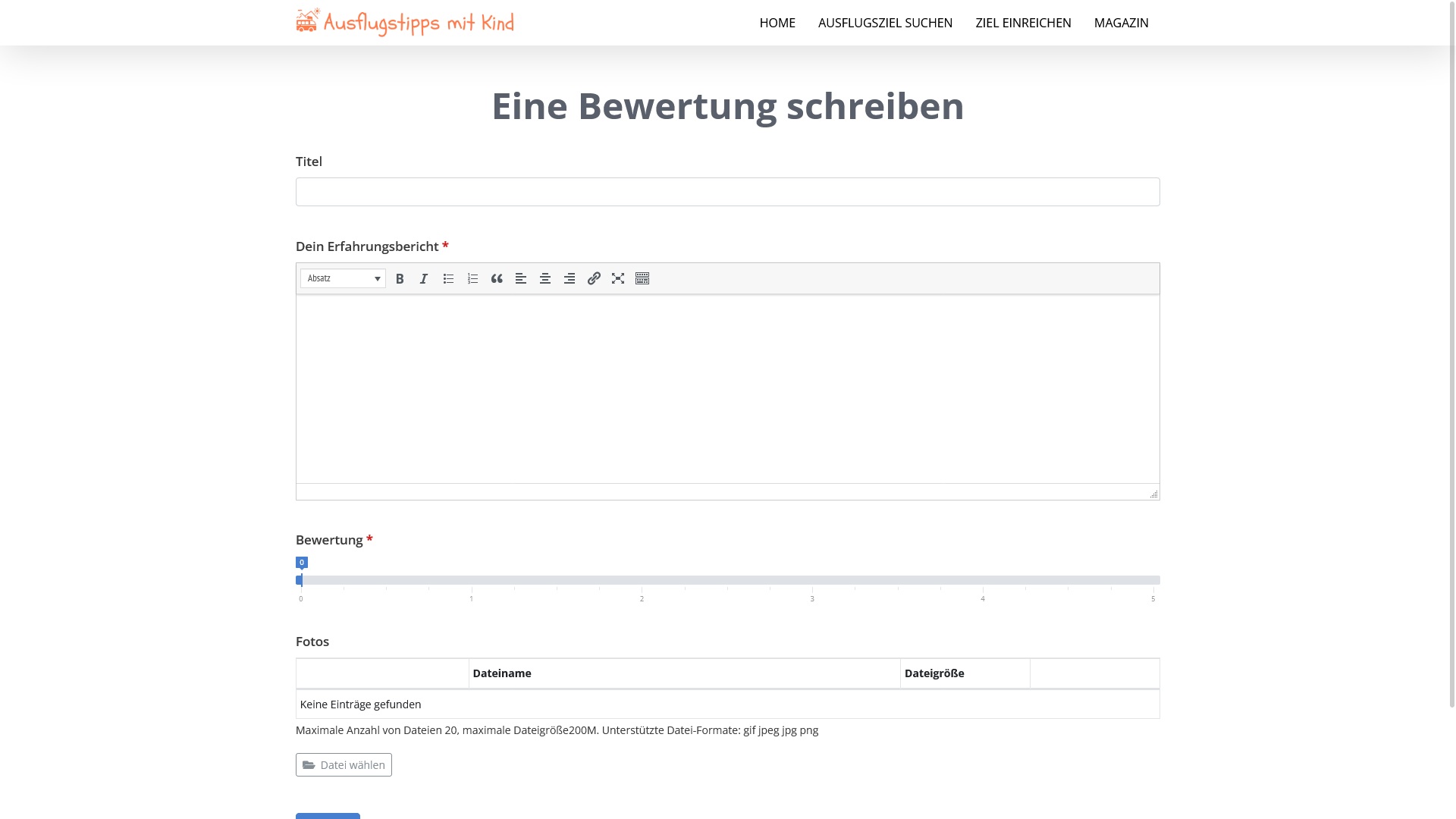This screenshot has width=1456, height=819.
Task: Click the Bewertung slider handle at 0
Action: [301, 580]
